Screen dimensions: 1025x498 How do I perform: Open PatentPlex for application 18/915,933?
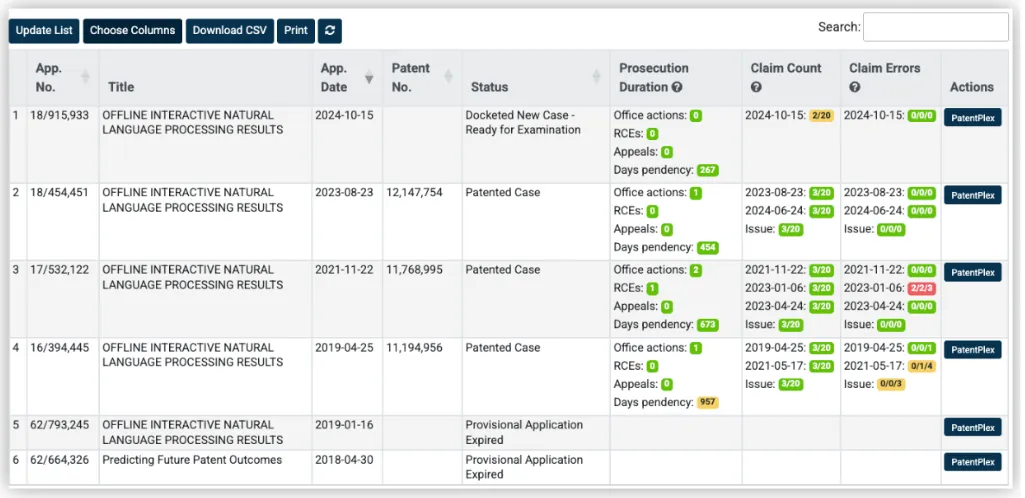[x=972, y=117]
